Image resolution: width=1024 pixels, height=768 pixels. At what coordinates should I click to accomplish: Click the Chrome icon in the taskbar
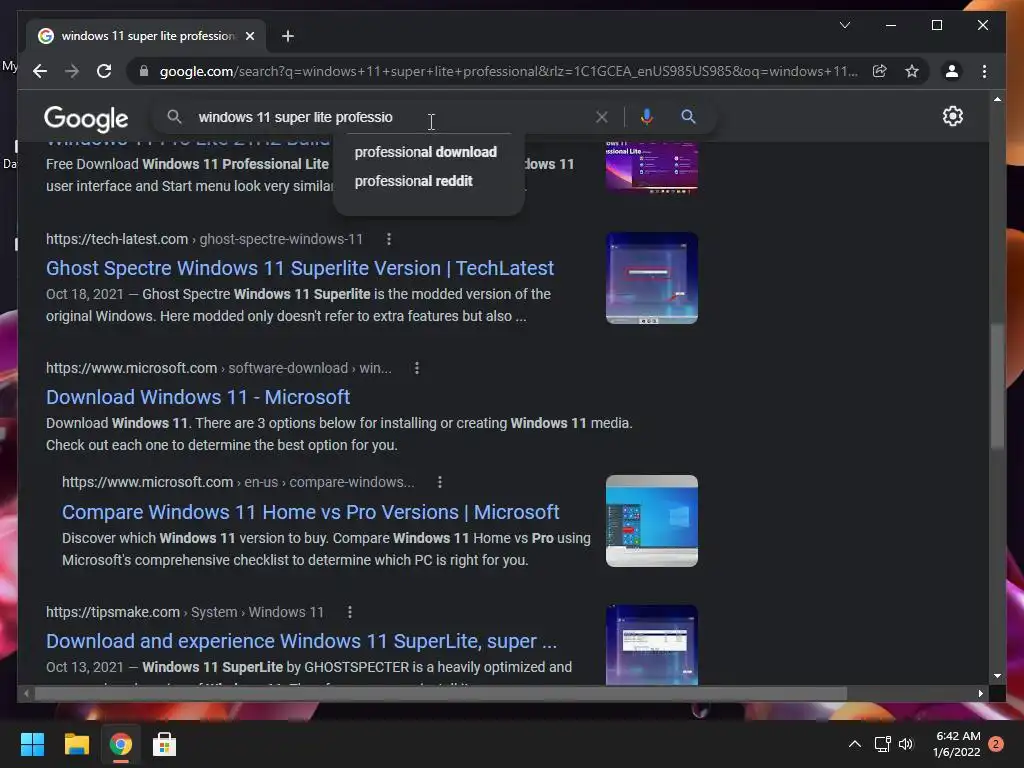[120, 744]
